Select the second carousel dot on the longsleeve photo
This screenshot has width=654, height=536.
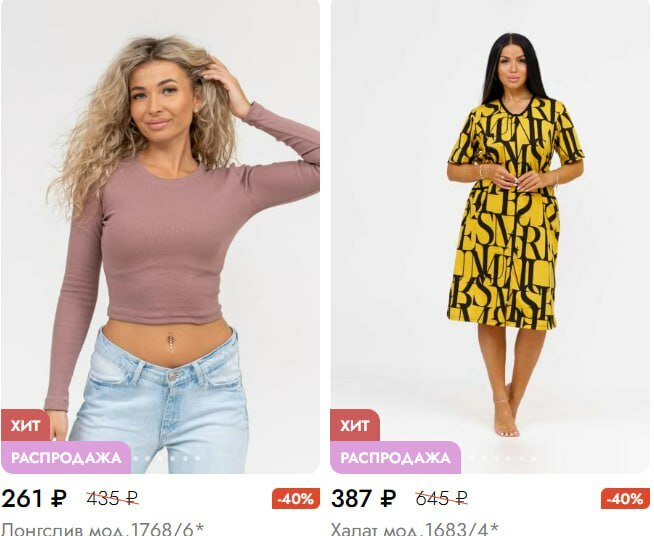tap(147, 458)
